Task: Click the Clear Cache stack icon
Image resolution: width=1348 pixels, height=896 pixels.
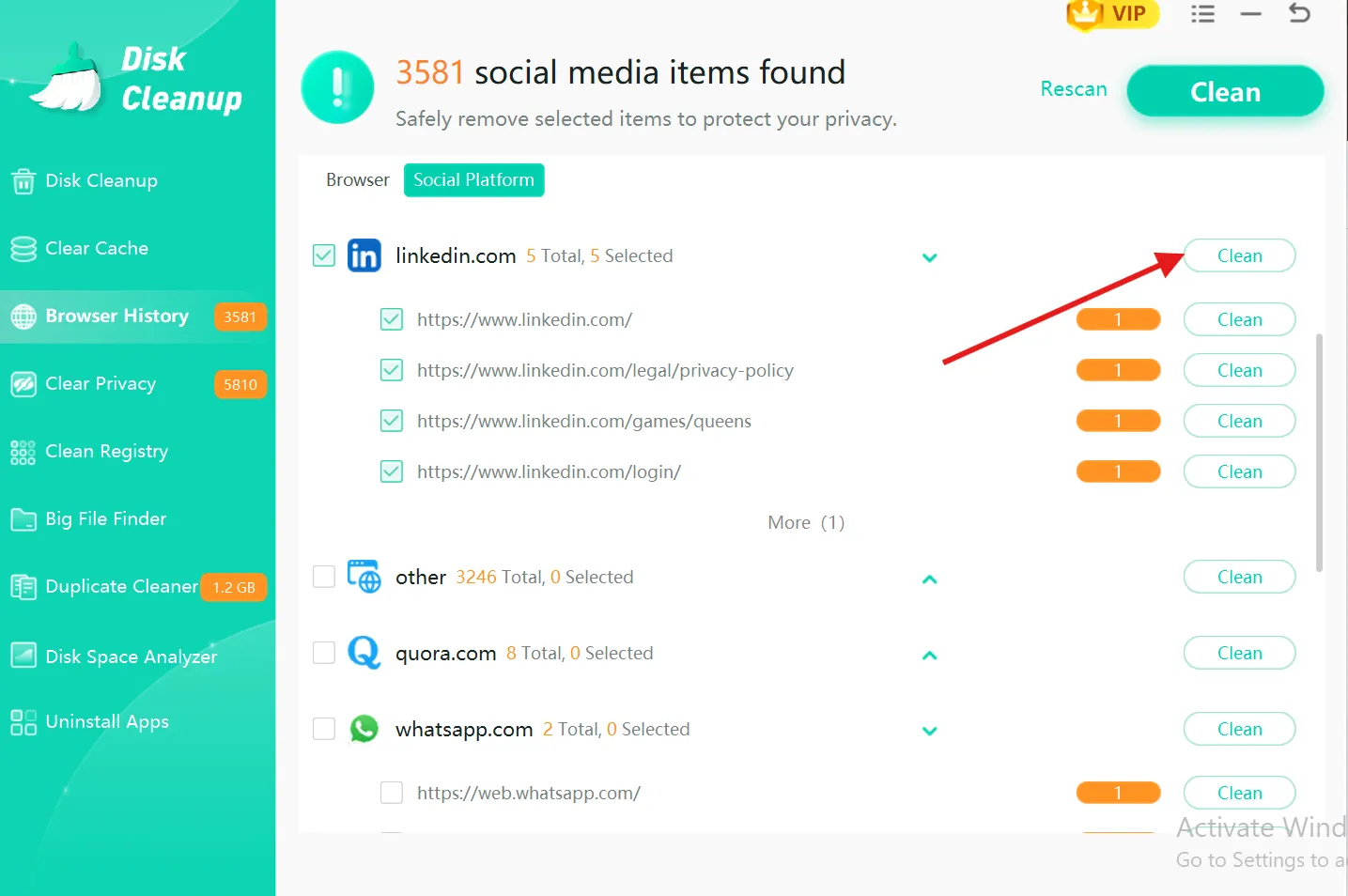Action: pos(23,248)
